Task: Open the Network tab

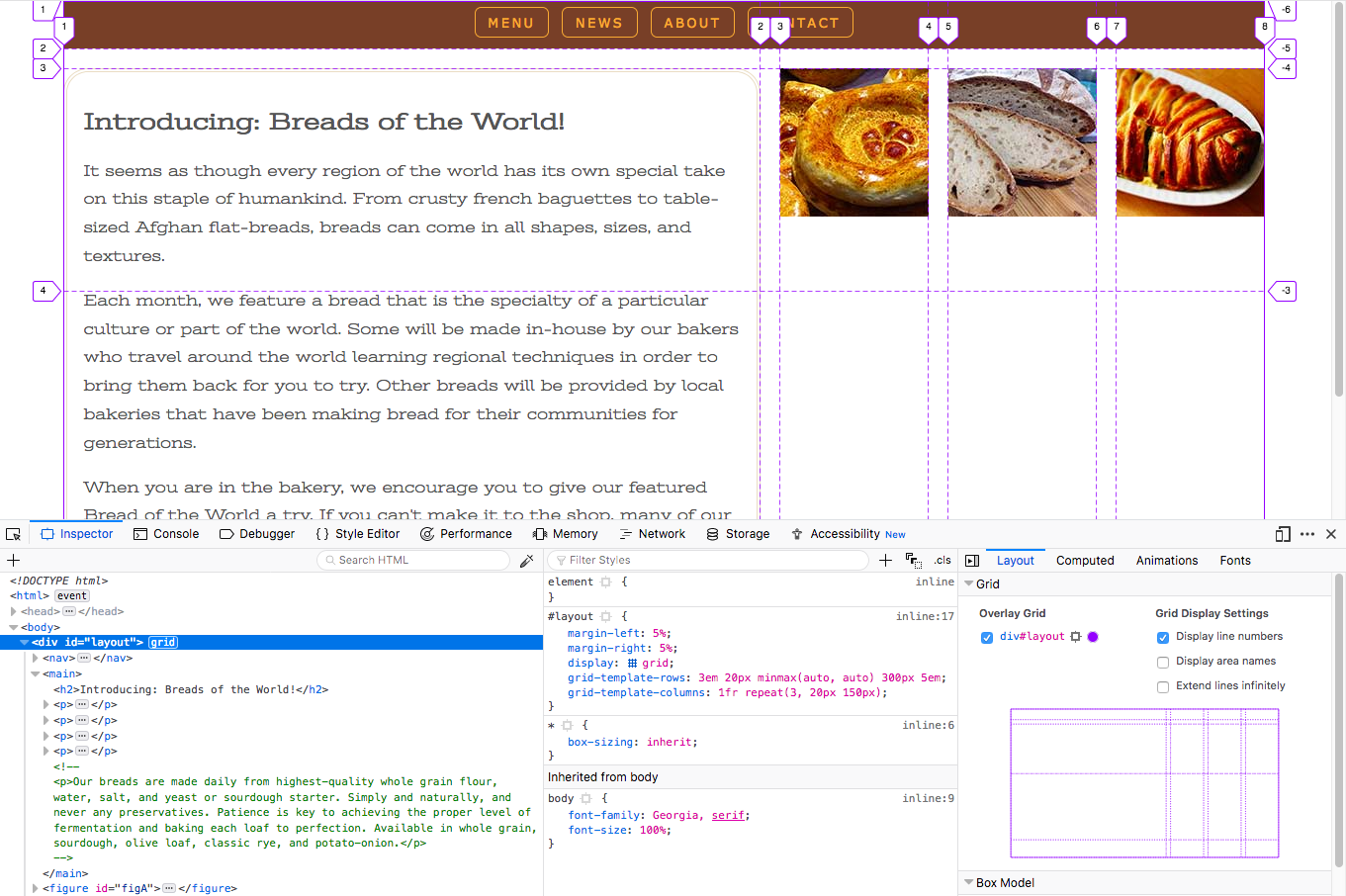Action: coord(653,534)
